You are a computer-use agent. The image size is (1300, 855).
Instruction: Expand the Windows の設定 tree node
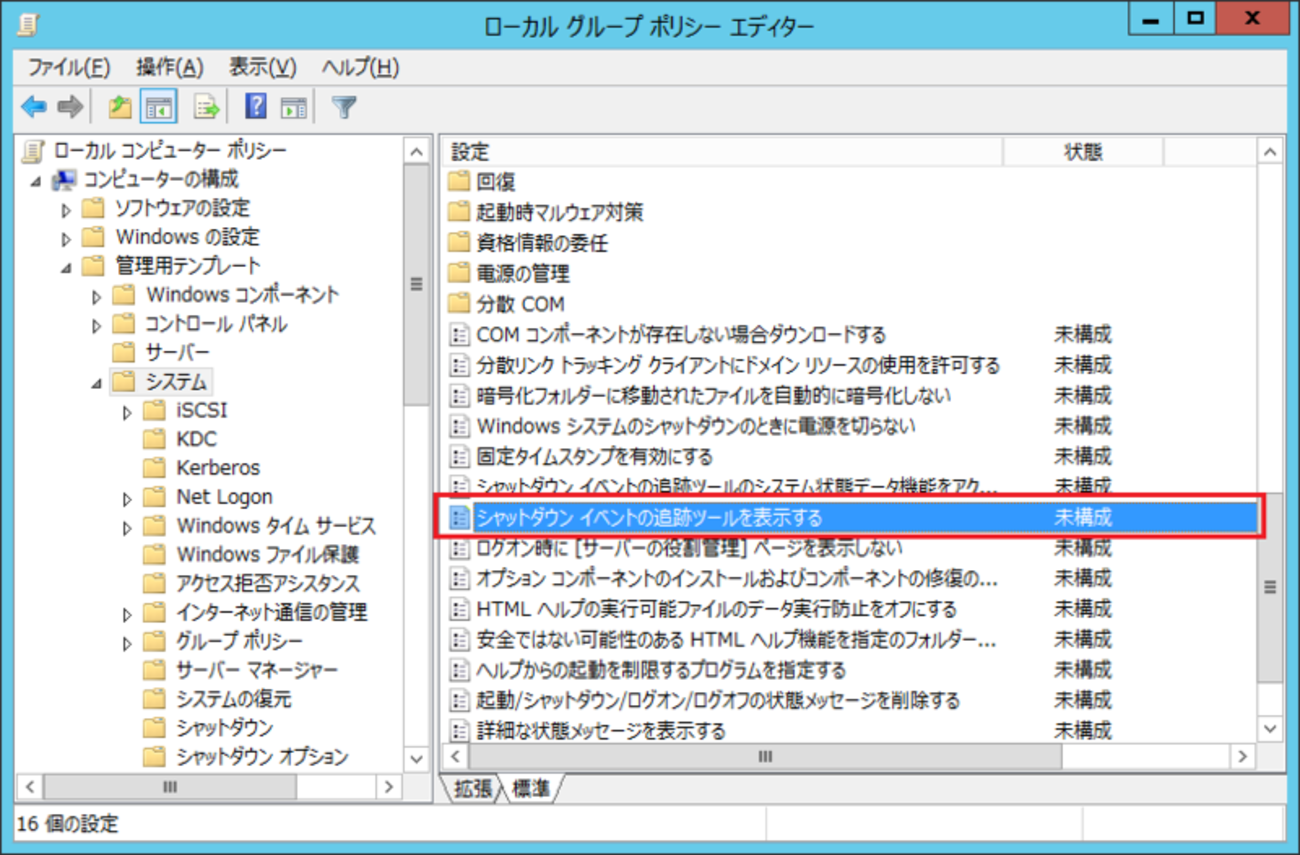(66, 239)
